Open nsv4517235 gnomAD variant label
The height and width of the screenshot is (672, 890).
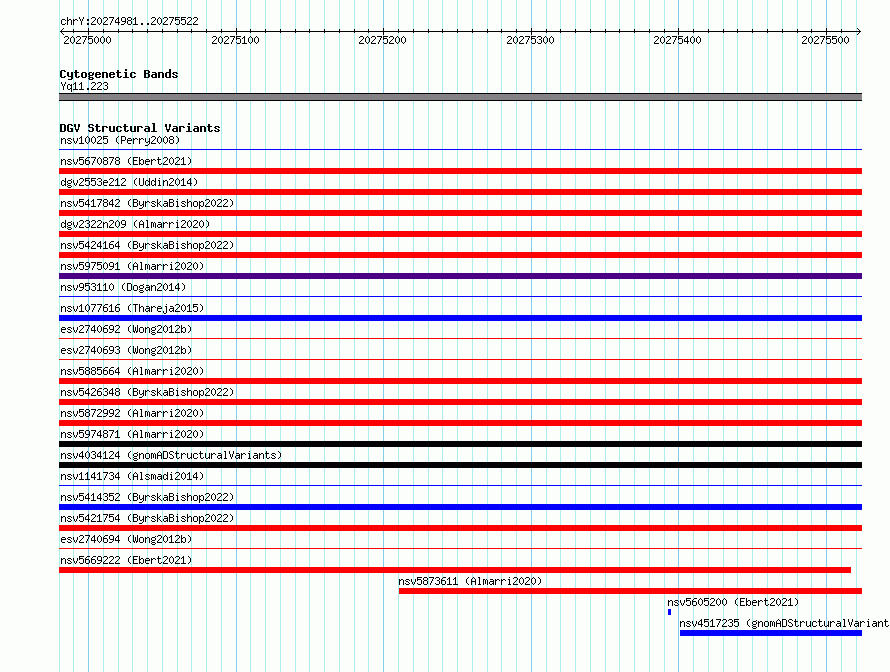point(784,623)
